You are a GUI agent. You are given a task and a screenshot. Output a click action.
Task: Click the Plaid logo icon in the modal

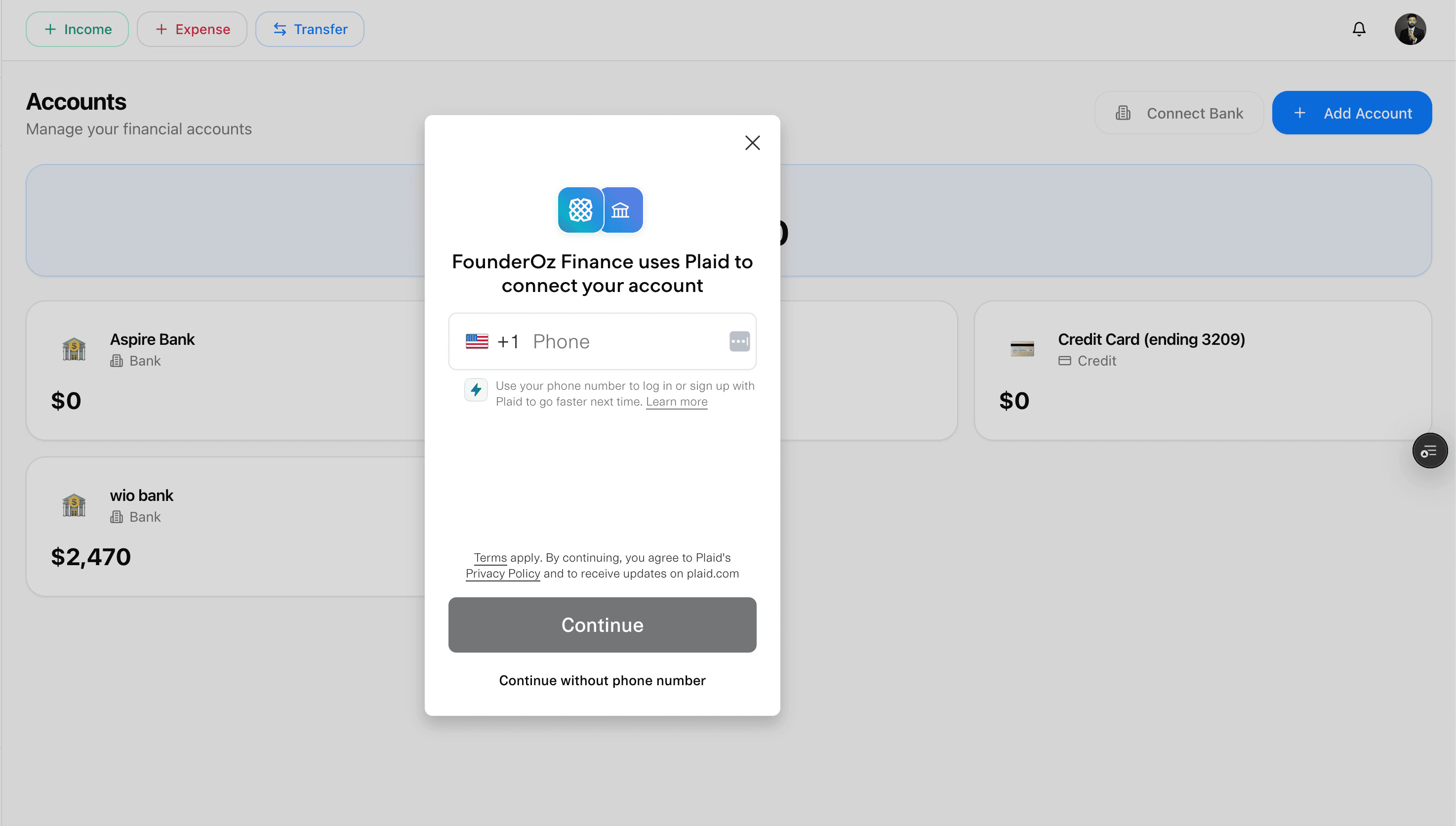tap(581, 210)
